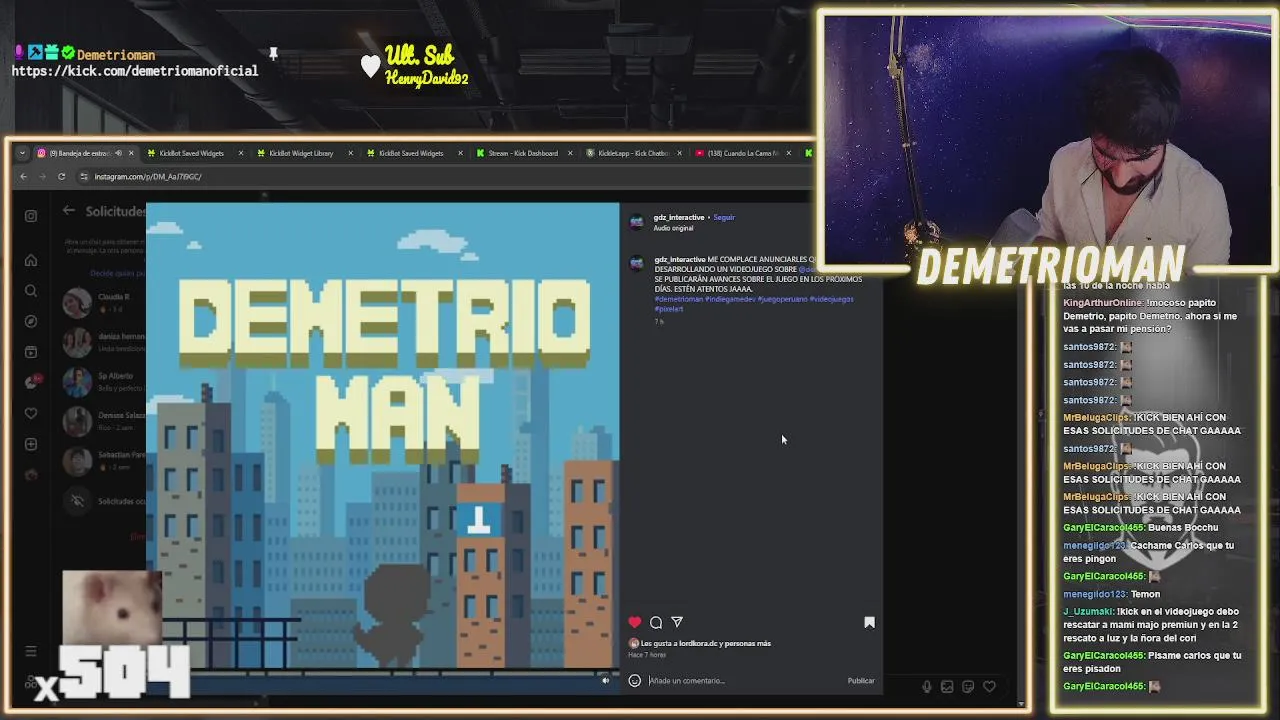The width and height of the screenshot is (1280, 720).
Task: Click the sticker icon in message bar
Action: point(968,686)
